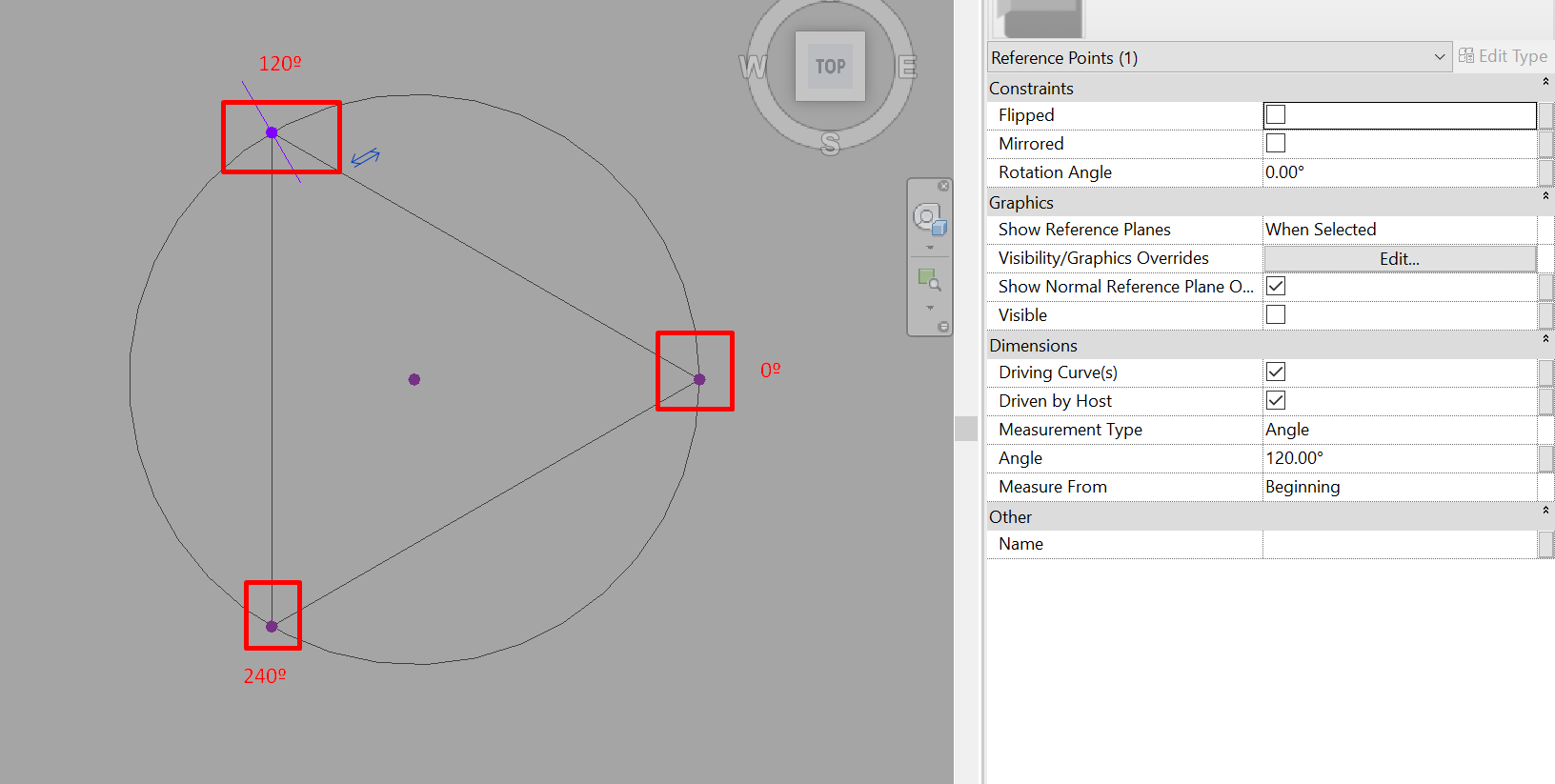Select the reference point labeled 240º
Viewport: 1555px width, 784px height.
tap(272, 626)
